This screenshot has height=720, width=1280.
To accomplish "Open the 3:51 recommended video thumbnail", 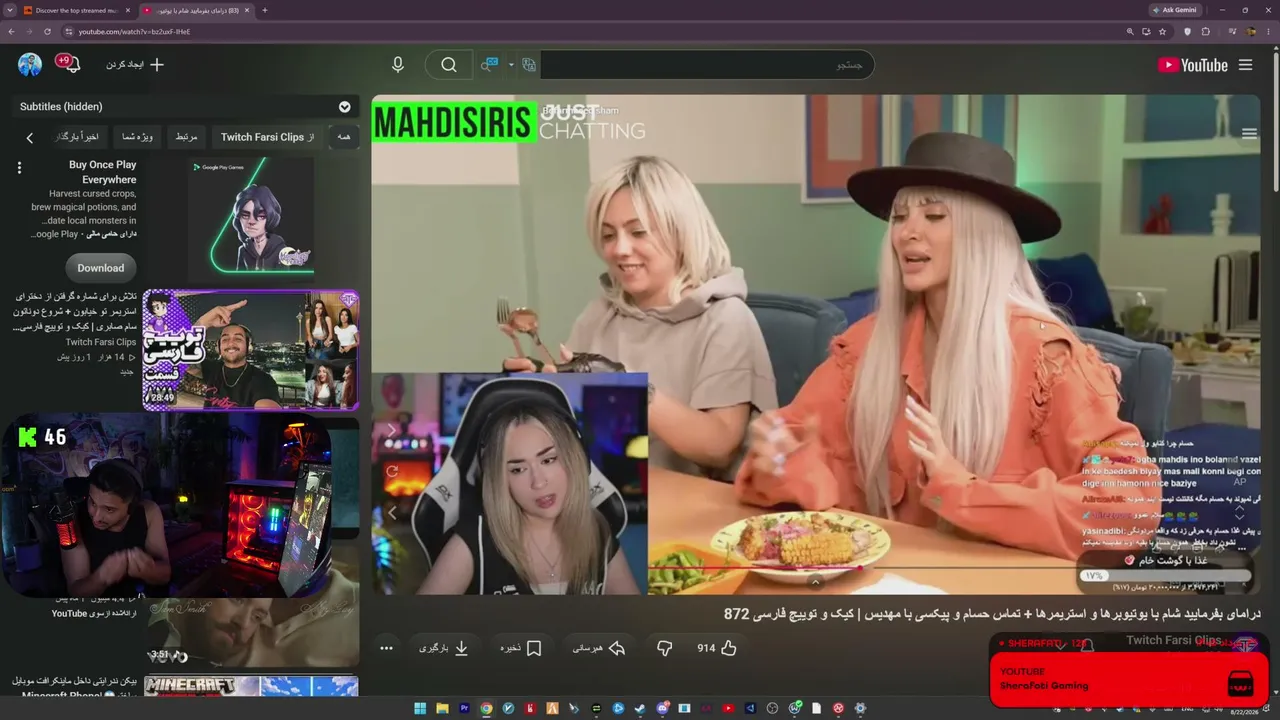I will 252,632.
